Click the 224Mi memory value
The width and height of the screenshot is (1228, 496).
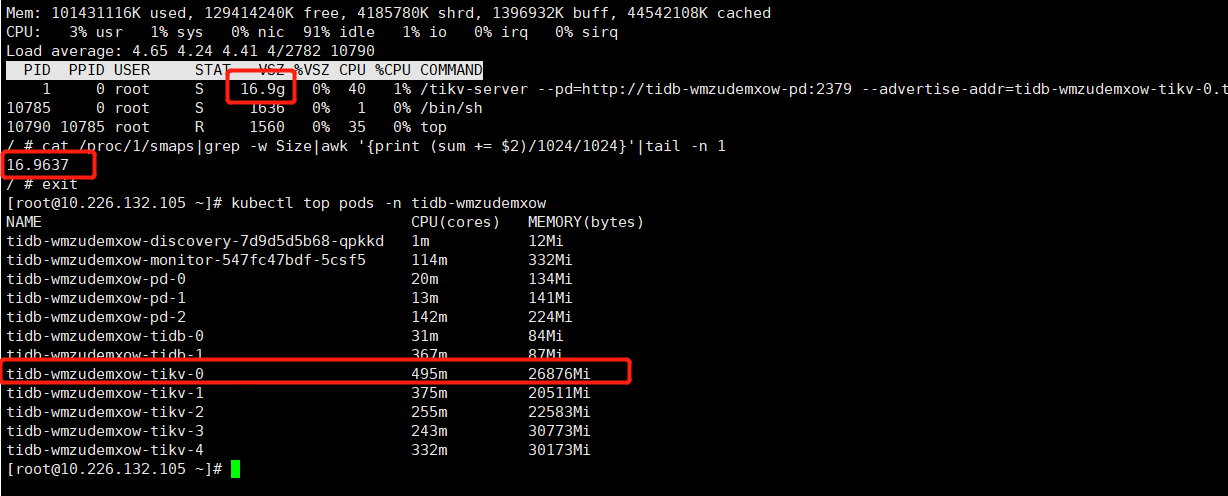[550, 317]
